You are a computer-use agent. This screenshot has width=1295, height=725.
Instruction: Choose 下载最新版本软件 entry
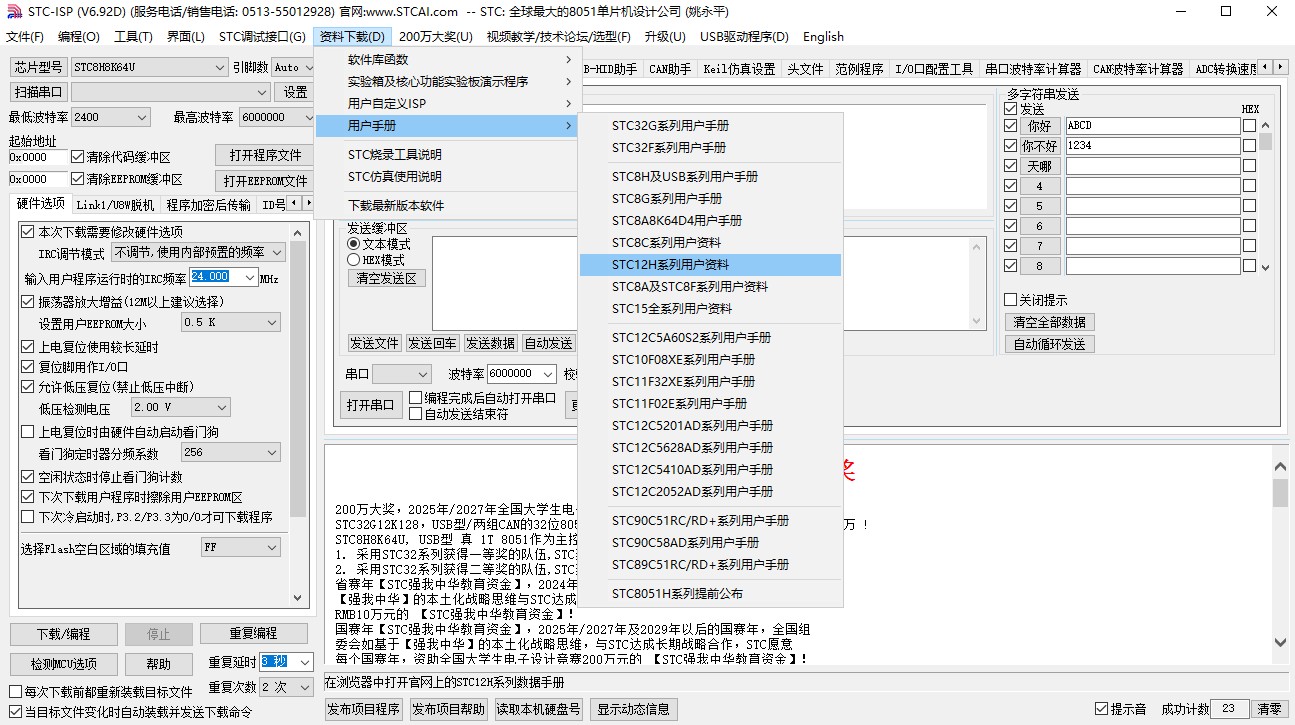(x=448, y=206)
